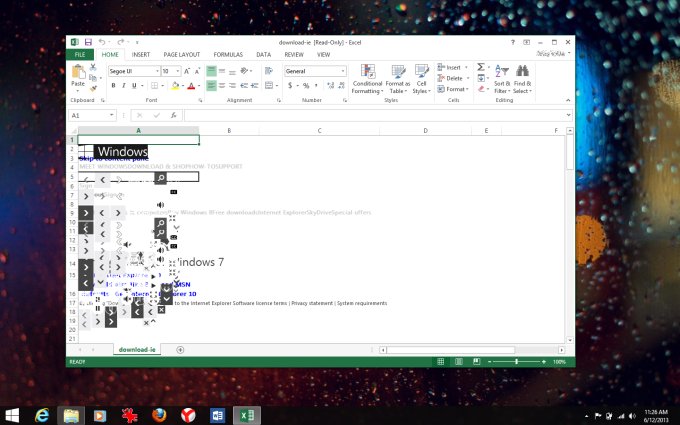
Task: Open the text Orientation icon
Action: [245, 71]
